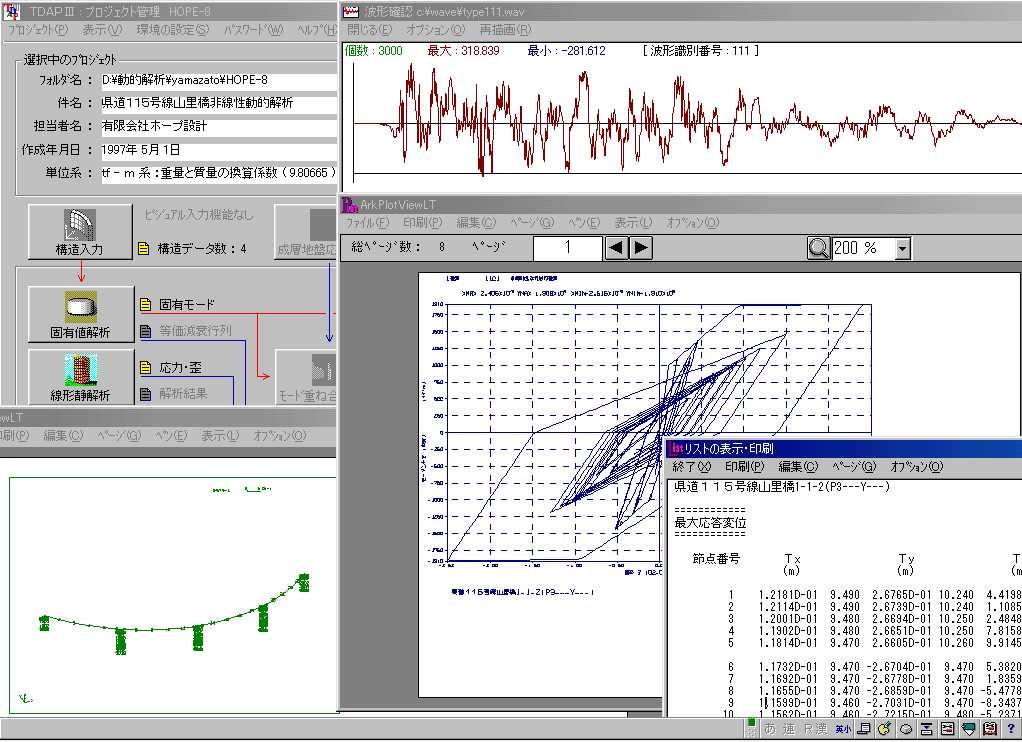Click the 固有モード label
The height and width of the screenshot is (742, 1022).
pyautogui.click(x=186, y=304)
